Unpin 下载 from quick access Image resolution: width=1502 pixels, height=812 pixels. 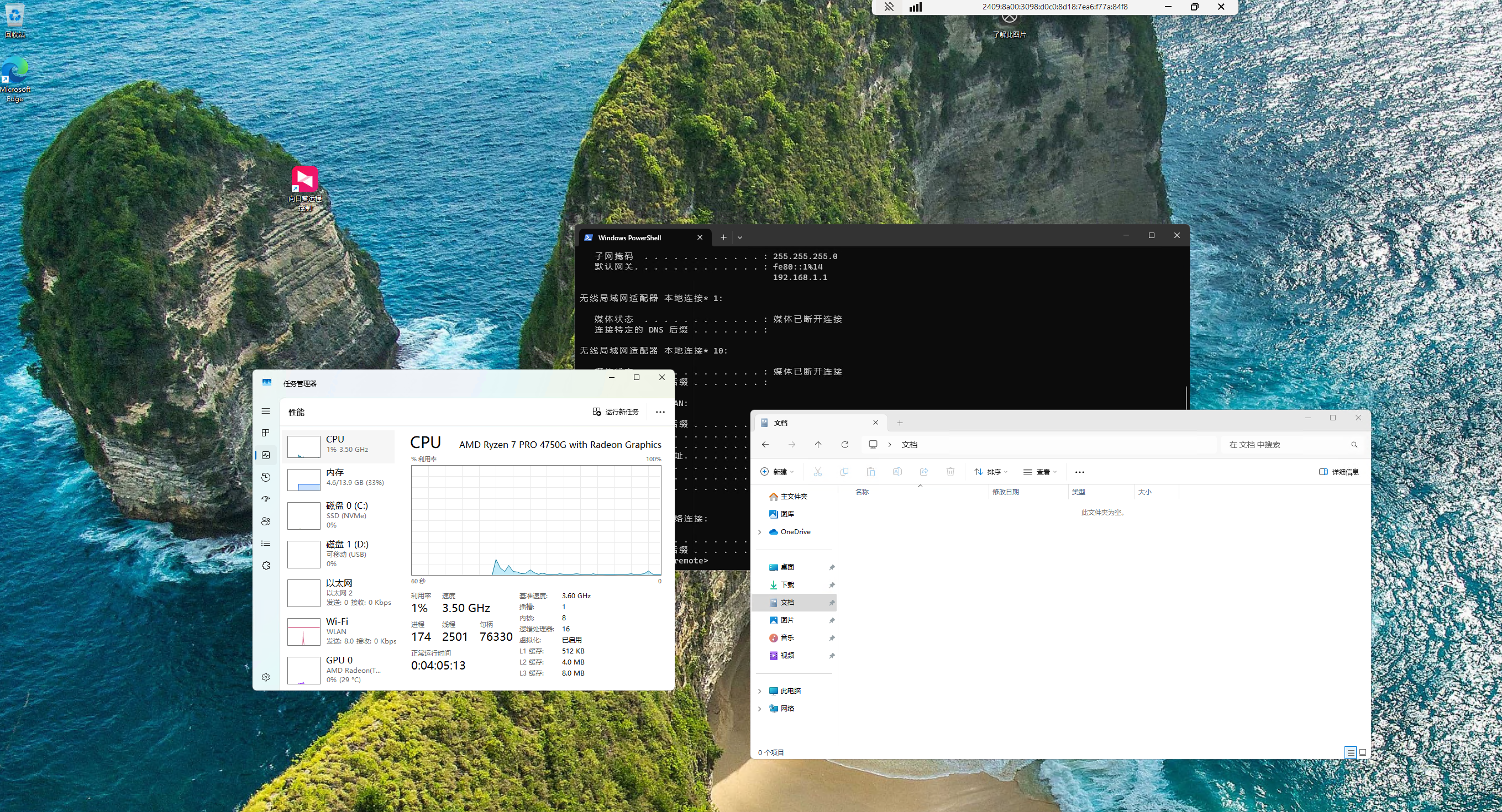pyautogui.click(x=832, y=584)
